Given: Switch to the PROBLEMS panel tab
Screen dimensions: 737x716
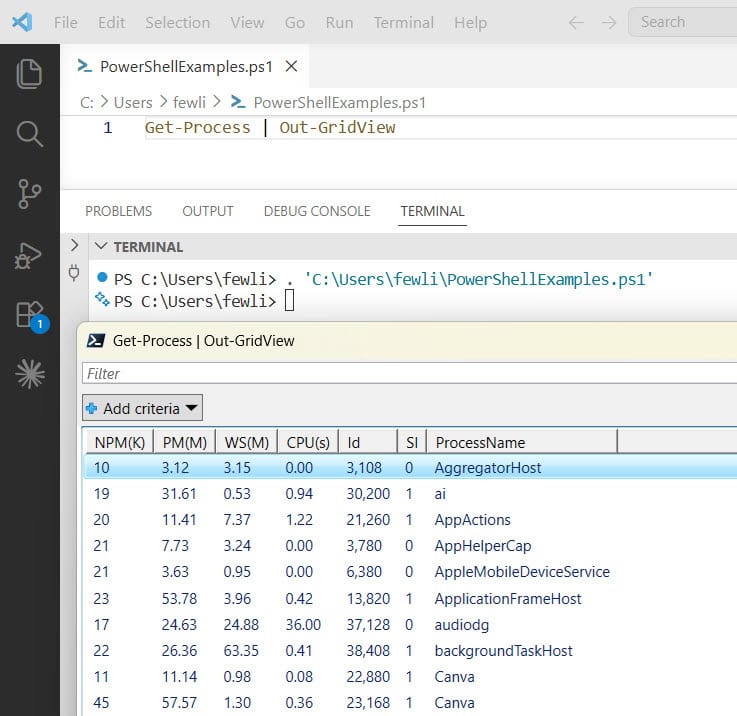Looking at the screenshot, I should [118, 211].
